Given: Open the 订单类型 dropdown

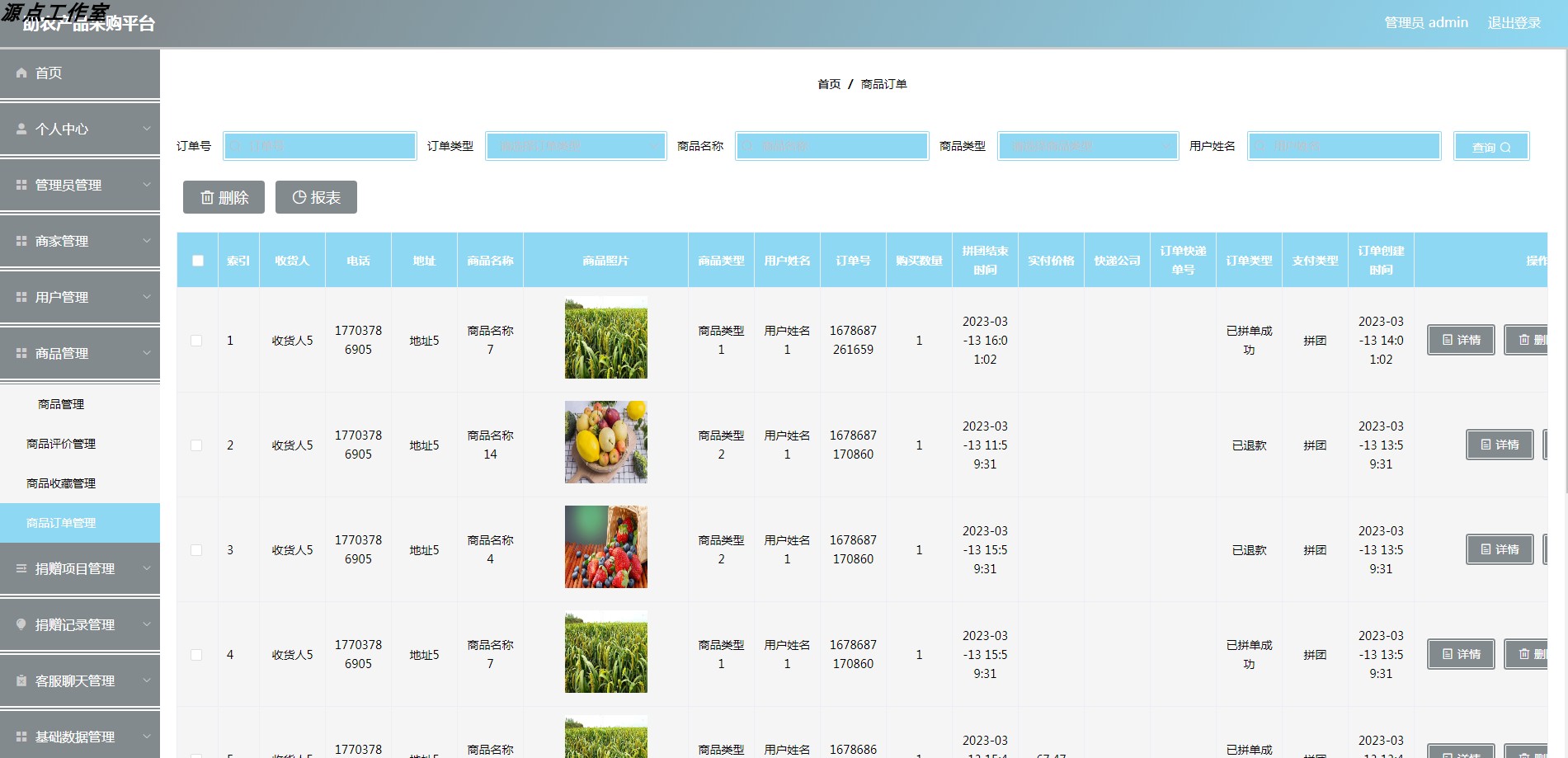Looking at the screenshot, I should [x=575, y=146].
